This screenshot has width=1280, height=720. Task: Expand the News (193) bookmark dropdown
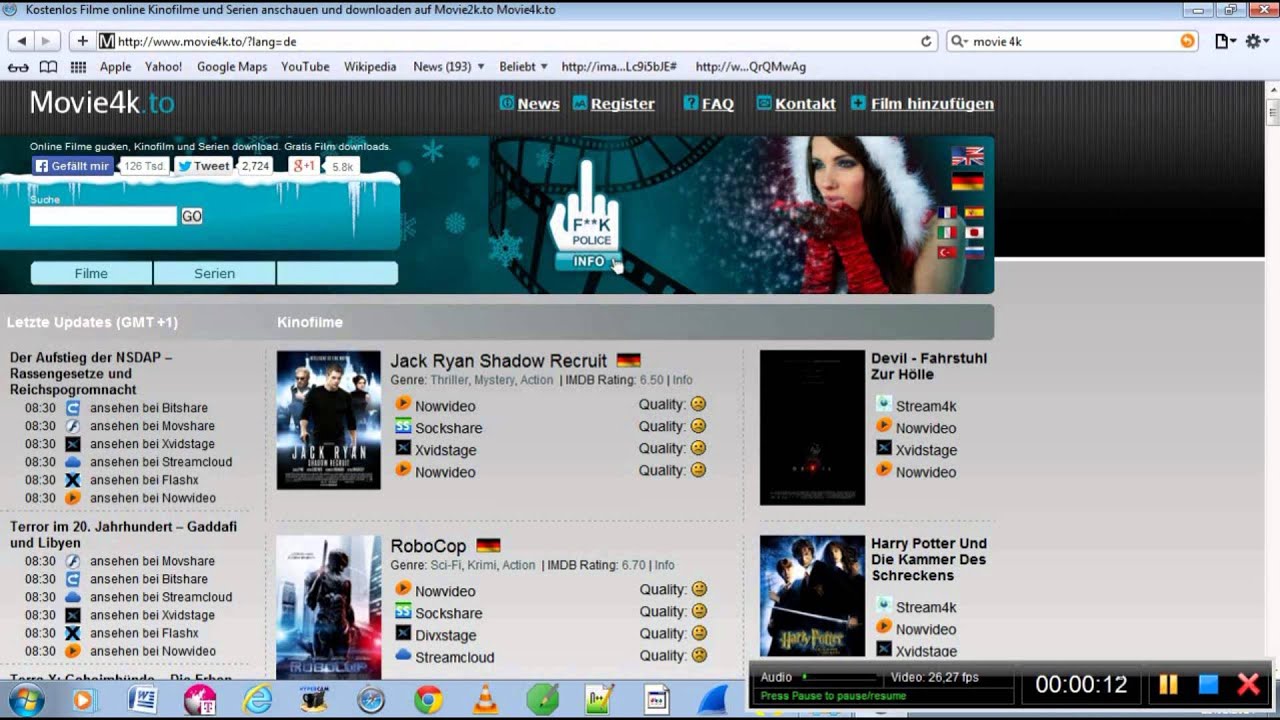[448, 67]
